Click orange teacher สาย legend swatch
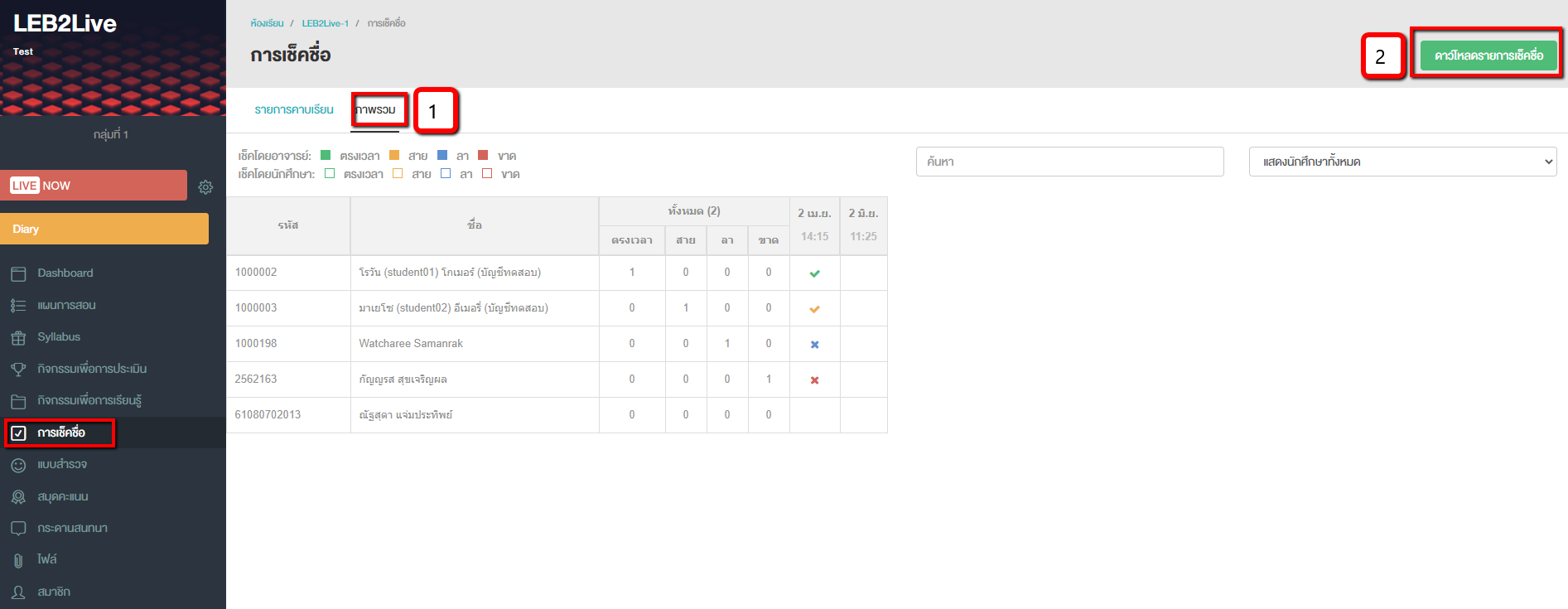The image size is (1568, 609). coord(394,155)
